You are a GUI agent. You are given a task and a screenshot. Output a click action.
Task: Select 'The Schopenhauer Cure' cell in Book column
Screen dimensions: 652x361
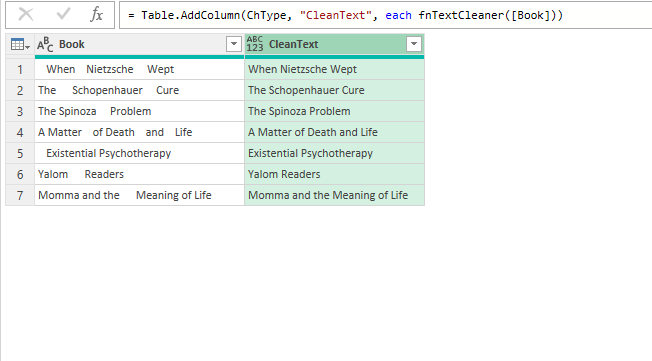pos(139,90)
